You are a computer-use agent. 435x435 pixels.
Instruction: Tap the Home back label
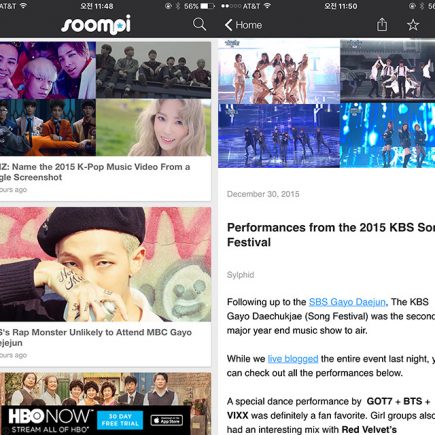pyautogui.click(x=249, y=25)
